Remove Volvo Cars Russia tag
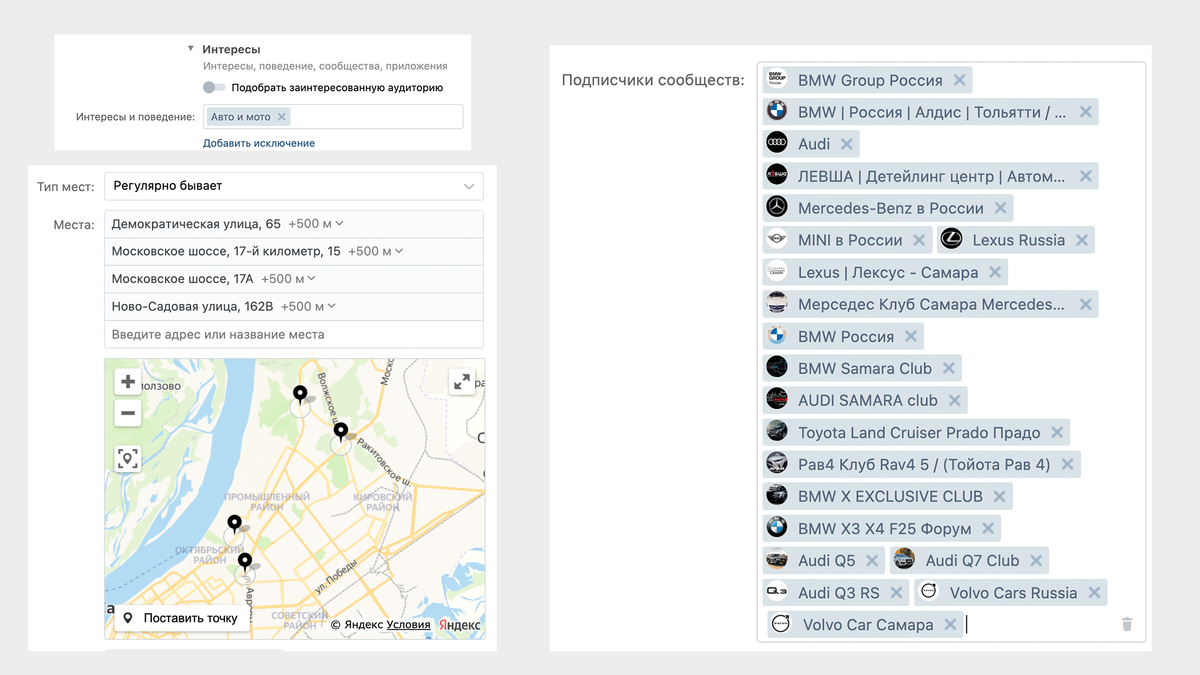The height and width of the screenshot is (675, 1200). pyautogui.click(x=1094, y=592)
